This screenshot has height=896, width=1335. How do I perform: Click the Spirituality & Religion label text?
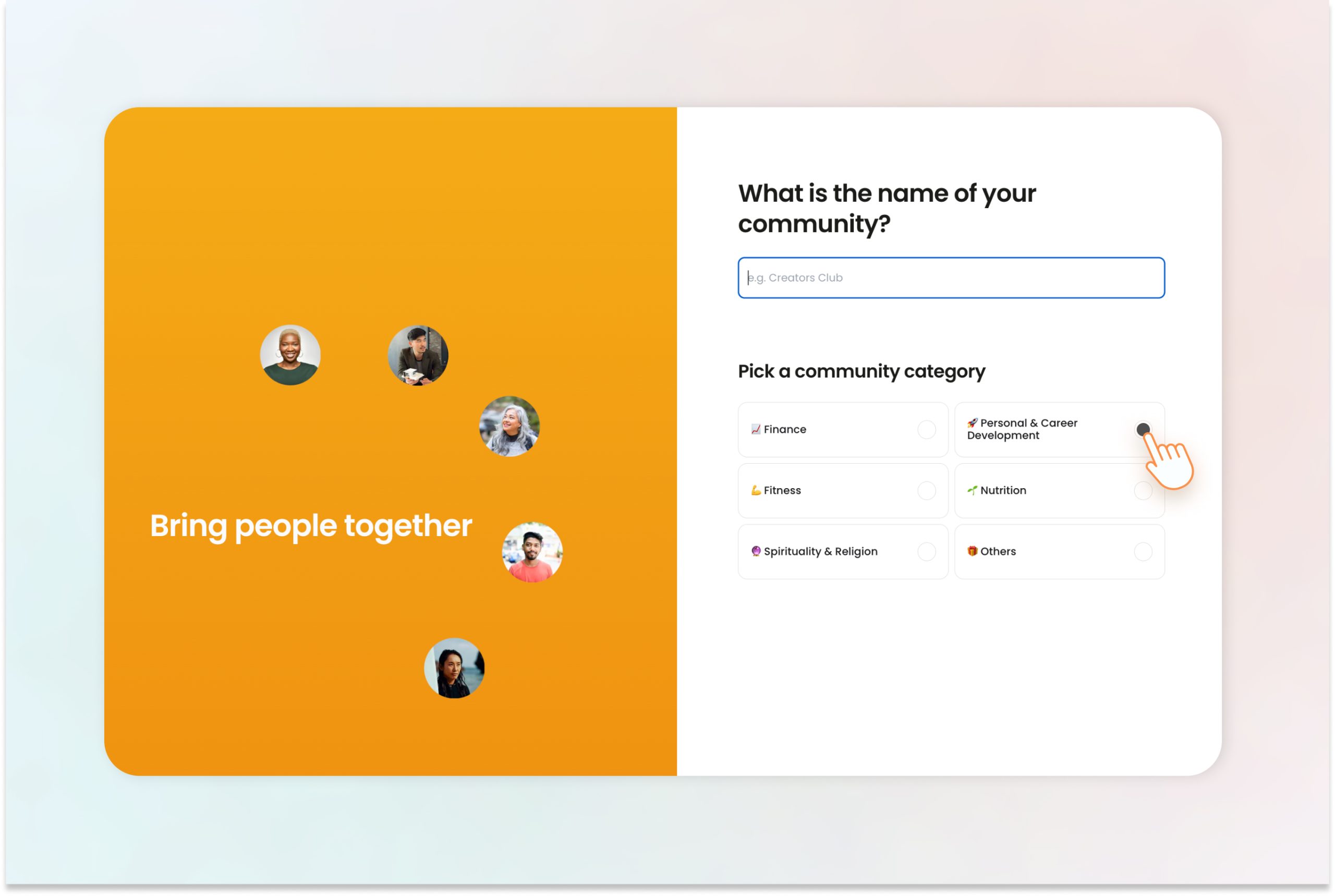[820, 551]
